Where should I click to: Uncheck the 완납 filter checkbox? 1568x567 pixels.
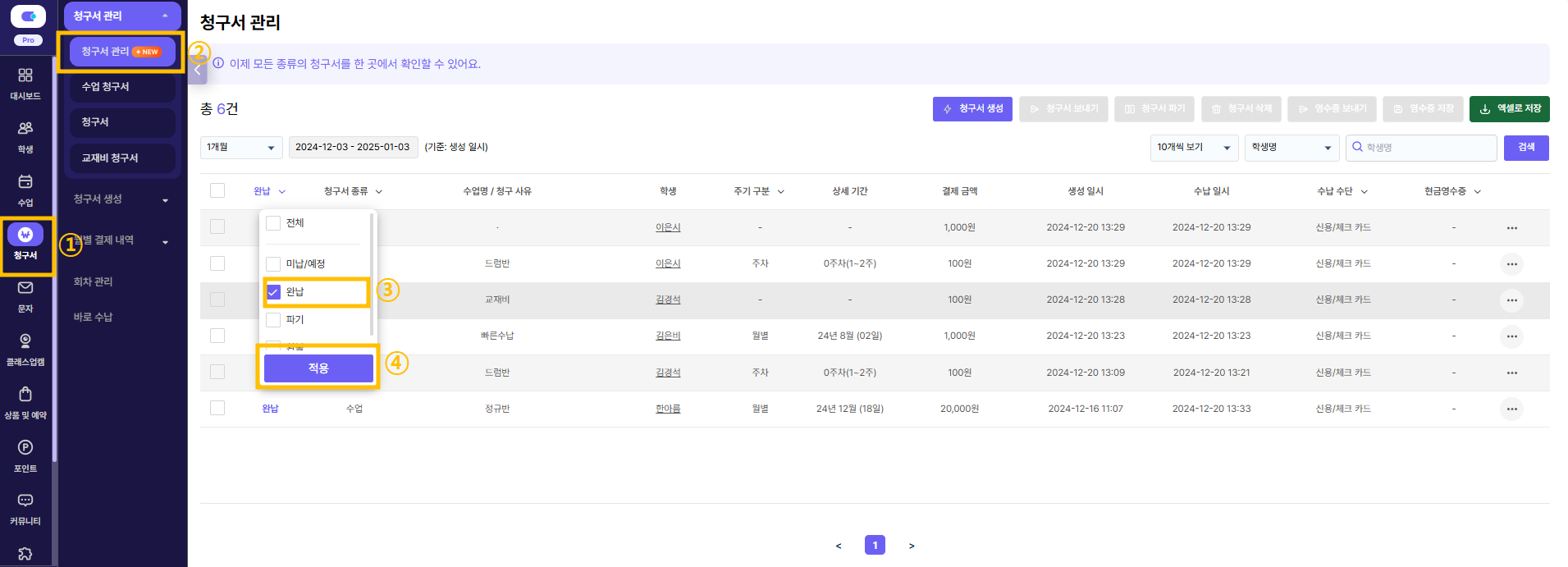pos(274,292)
